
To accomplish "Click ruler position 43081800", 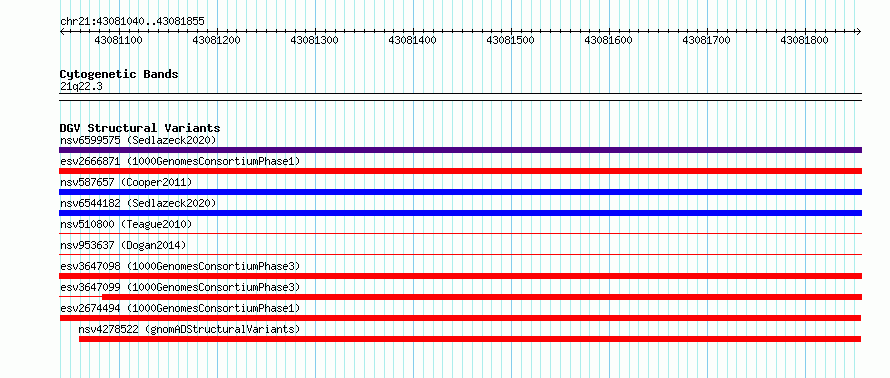I will (x=805, y=41).
